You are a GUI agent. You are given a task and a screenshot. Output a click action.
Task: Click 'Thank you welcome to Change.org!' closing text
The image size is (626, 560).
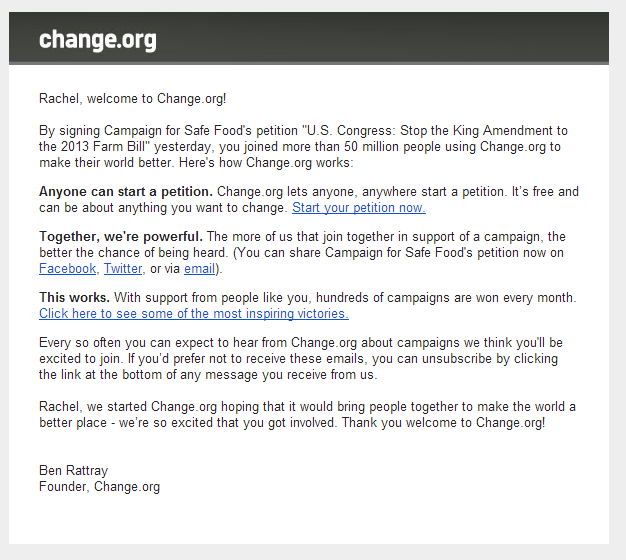point(443,422)
